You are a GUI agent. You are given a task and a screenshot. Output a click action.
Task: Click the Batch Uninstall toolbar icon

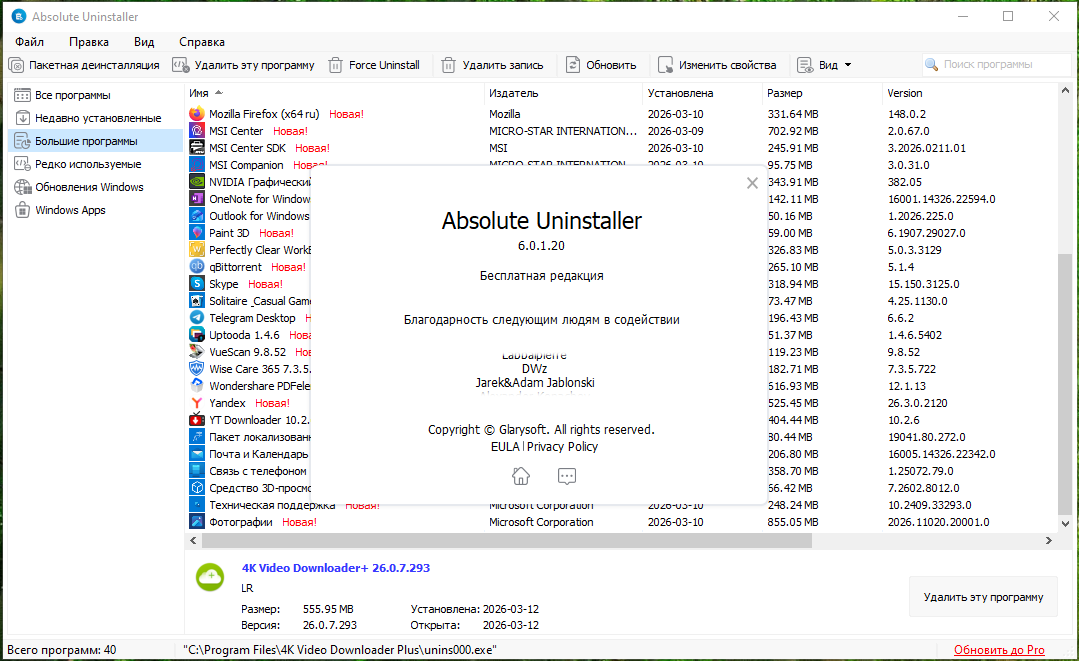(x=17, y=65)
